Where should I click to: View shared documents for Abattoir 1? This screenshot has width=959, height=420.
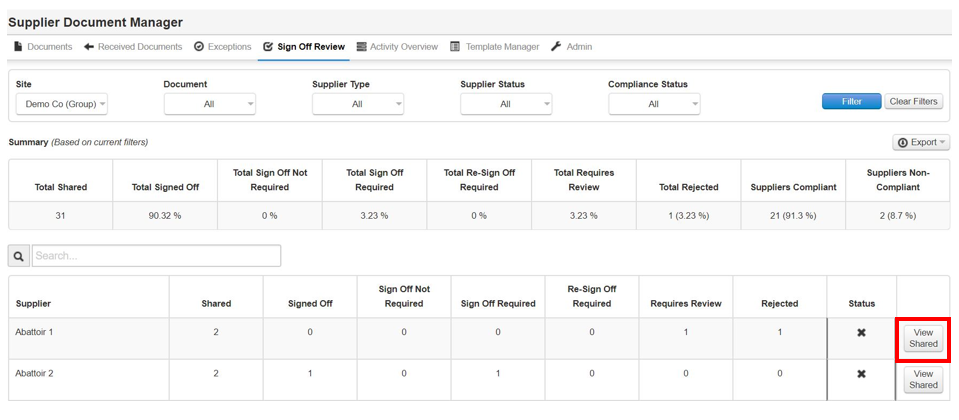(x=923, y=338)
